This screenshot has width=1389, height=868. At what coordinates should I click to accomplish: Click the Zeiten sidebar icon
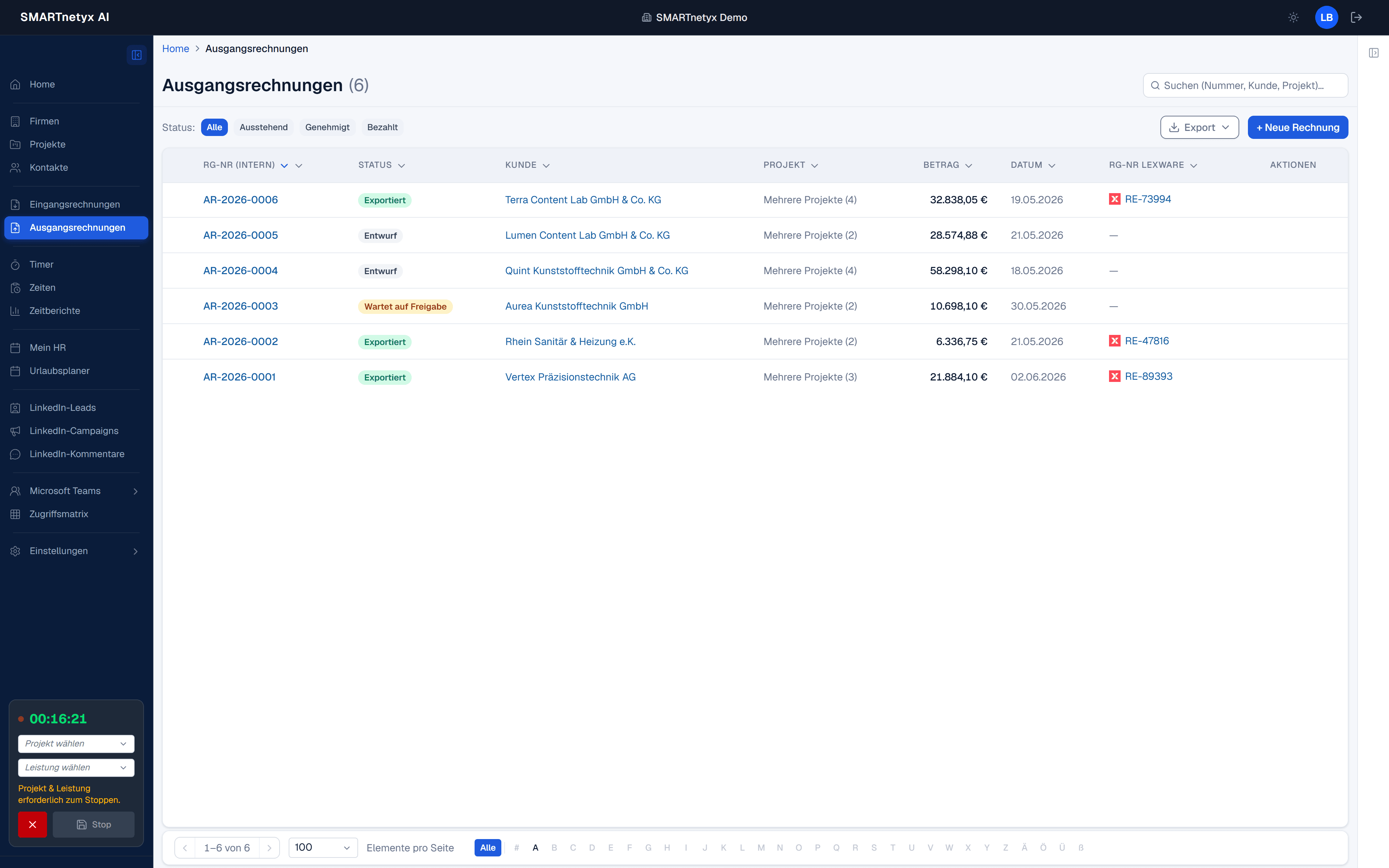tap(16, 288)
